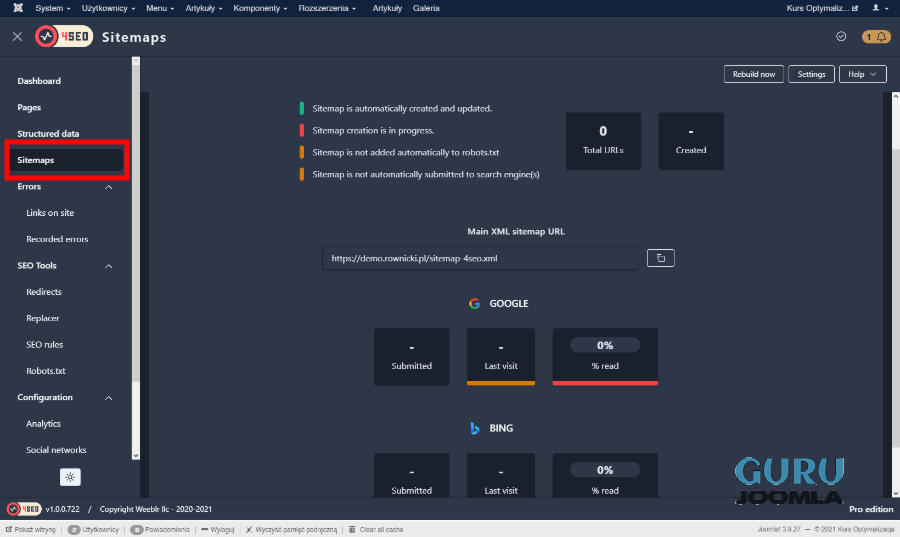The image size is (900, 537).
Task: Open Robots.txt editor
Action: [x=45, y=371]
